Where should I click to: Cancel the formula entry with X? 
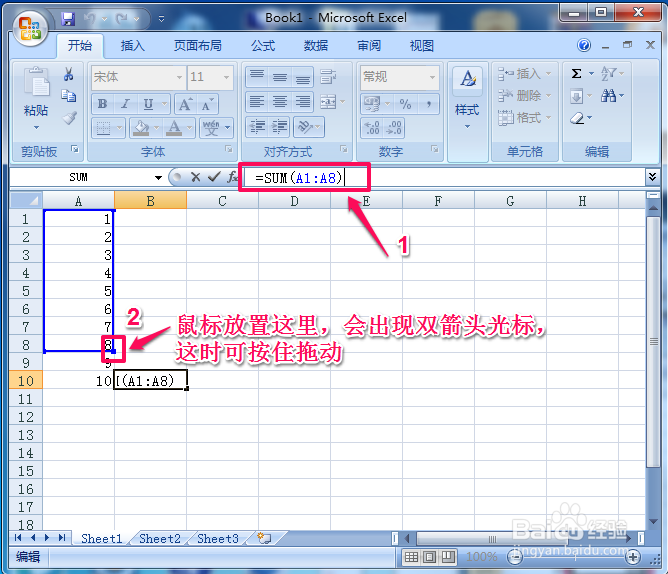[196, 177]
